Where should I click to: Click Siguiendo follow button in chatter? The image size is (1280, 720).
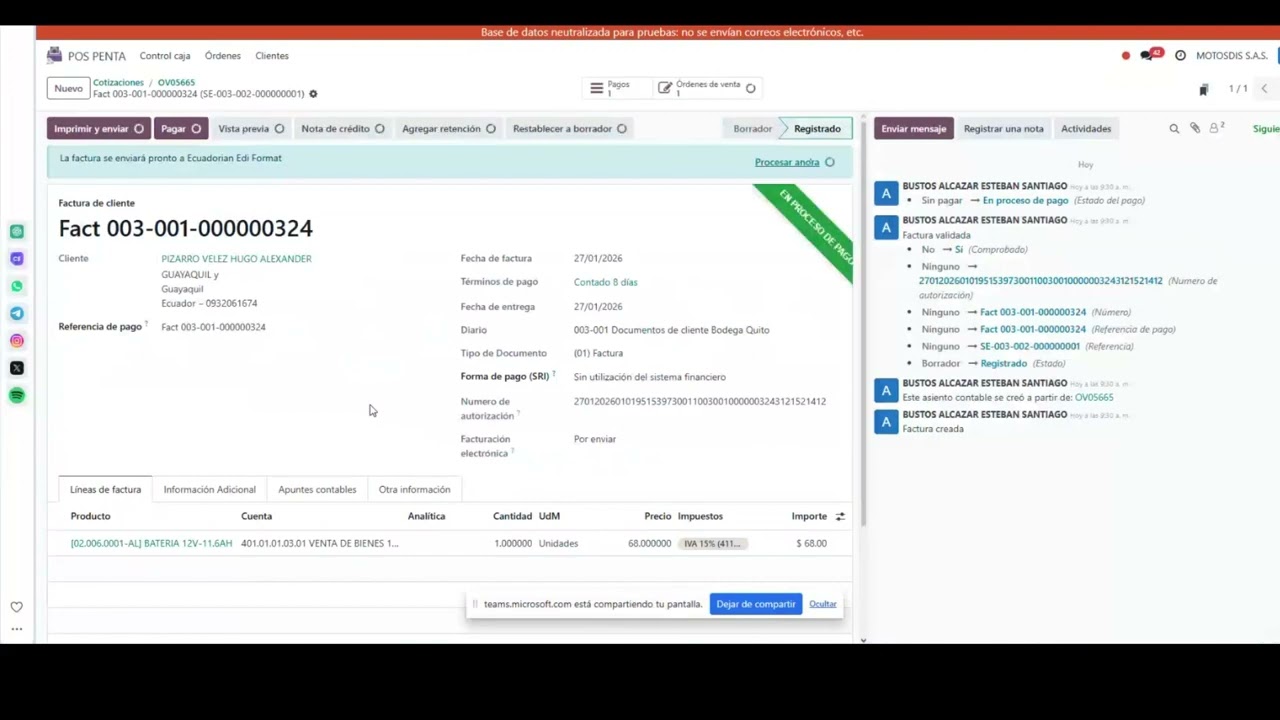coord(1265,128)
